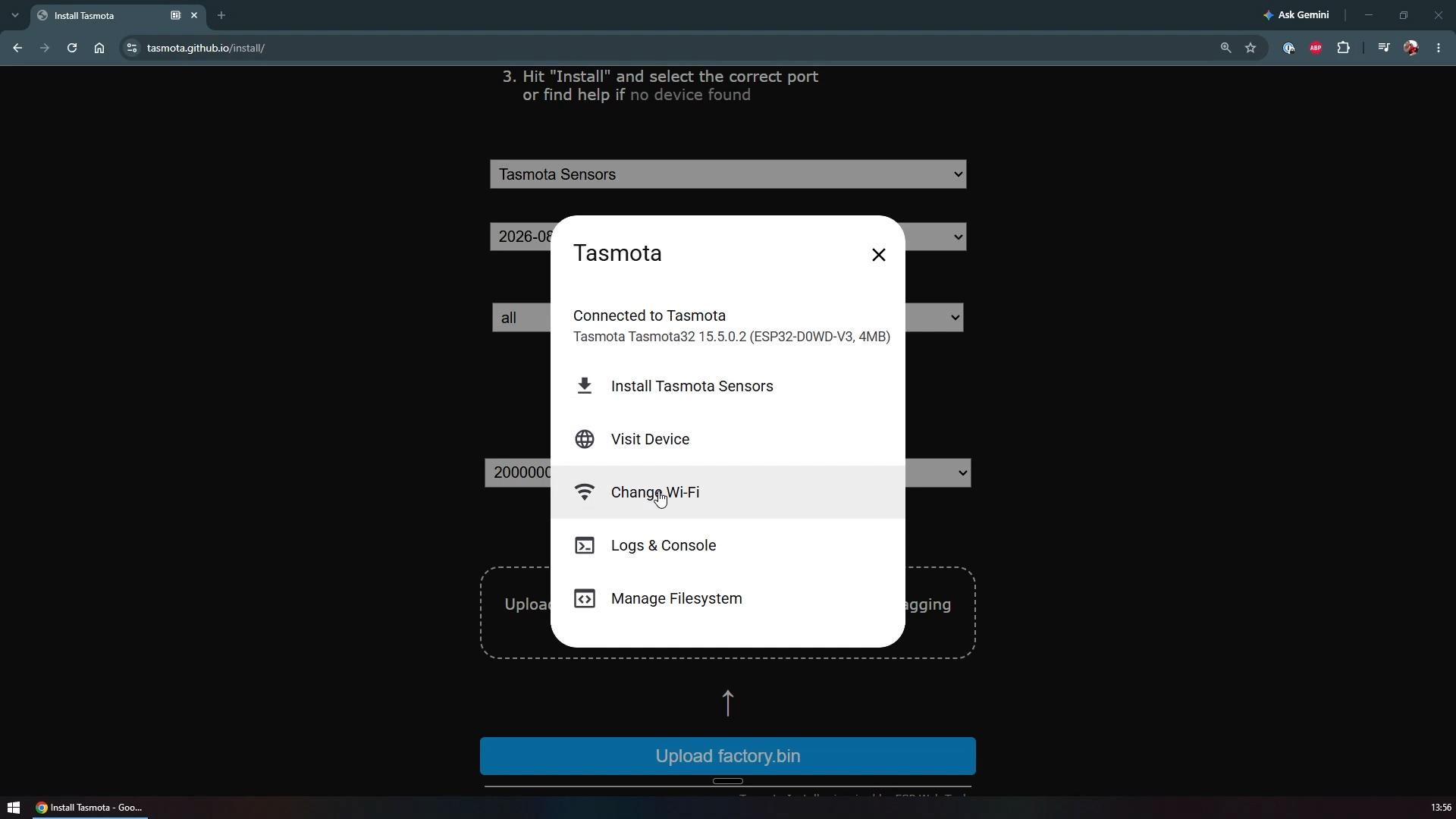Click the Ask Gemini button
1456x819 pixels.
(x=1296, y=15)
